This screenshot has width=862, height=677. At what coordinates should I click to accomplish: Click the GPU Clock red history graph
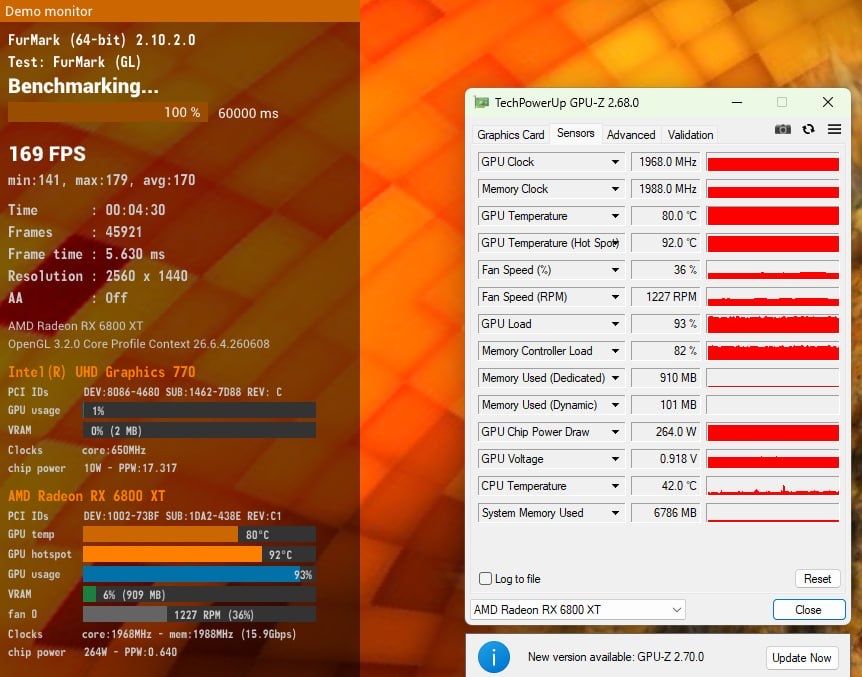coord(772,162)
